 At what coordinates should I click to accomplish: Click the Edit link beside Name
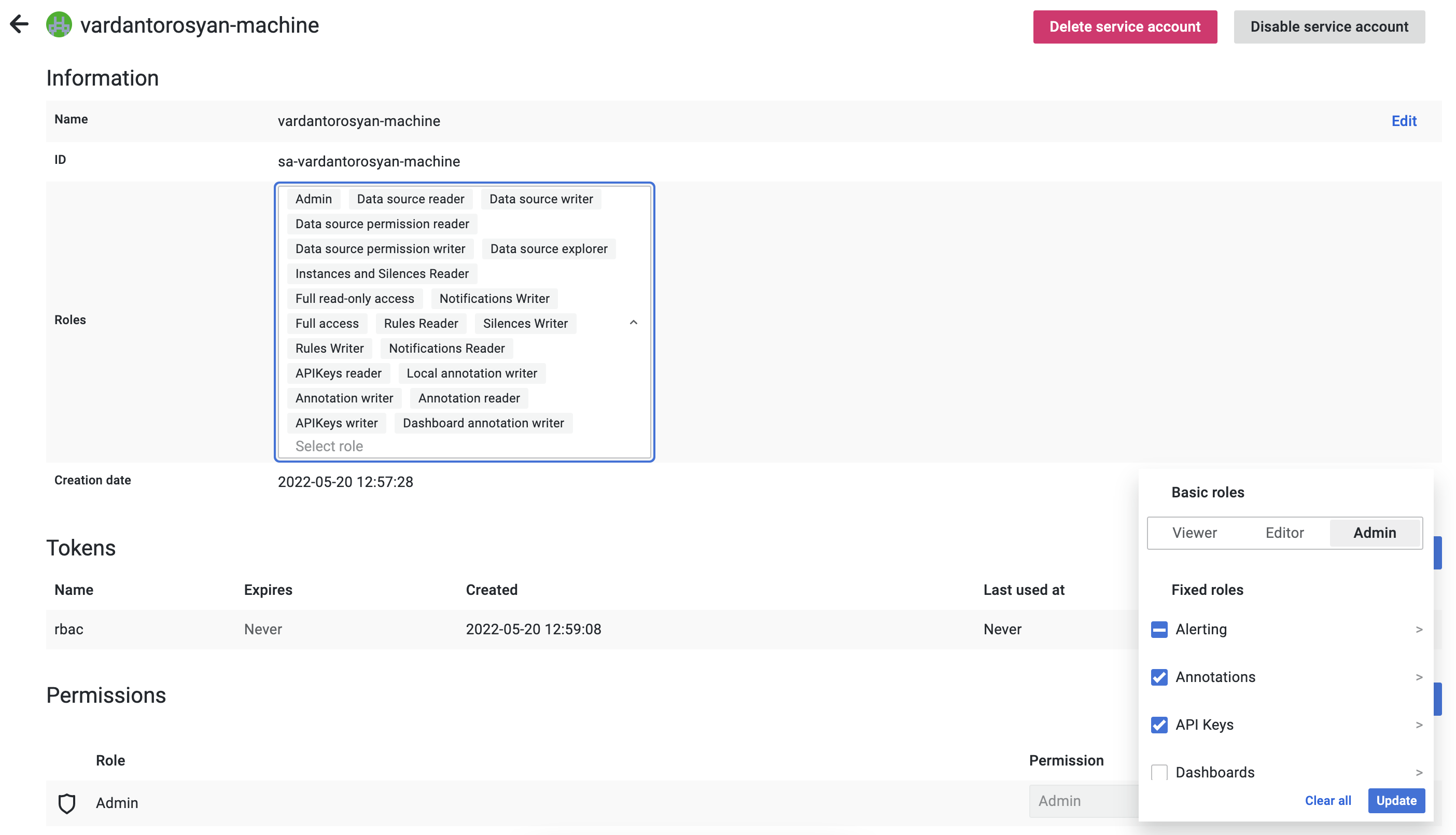pyautogui.click(x=1404, y=121)
